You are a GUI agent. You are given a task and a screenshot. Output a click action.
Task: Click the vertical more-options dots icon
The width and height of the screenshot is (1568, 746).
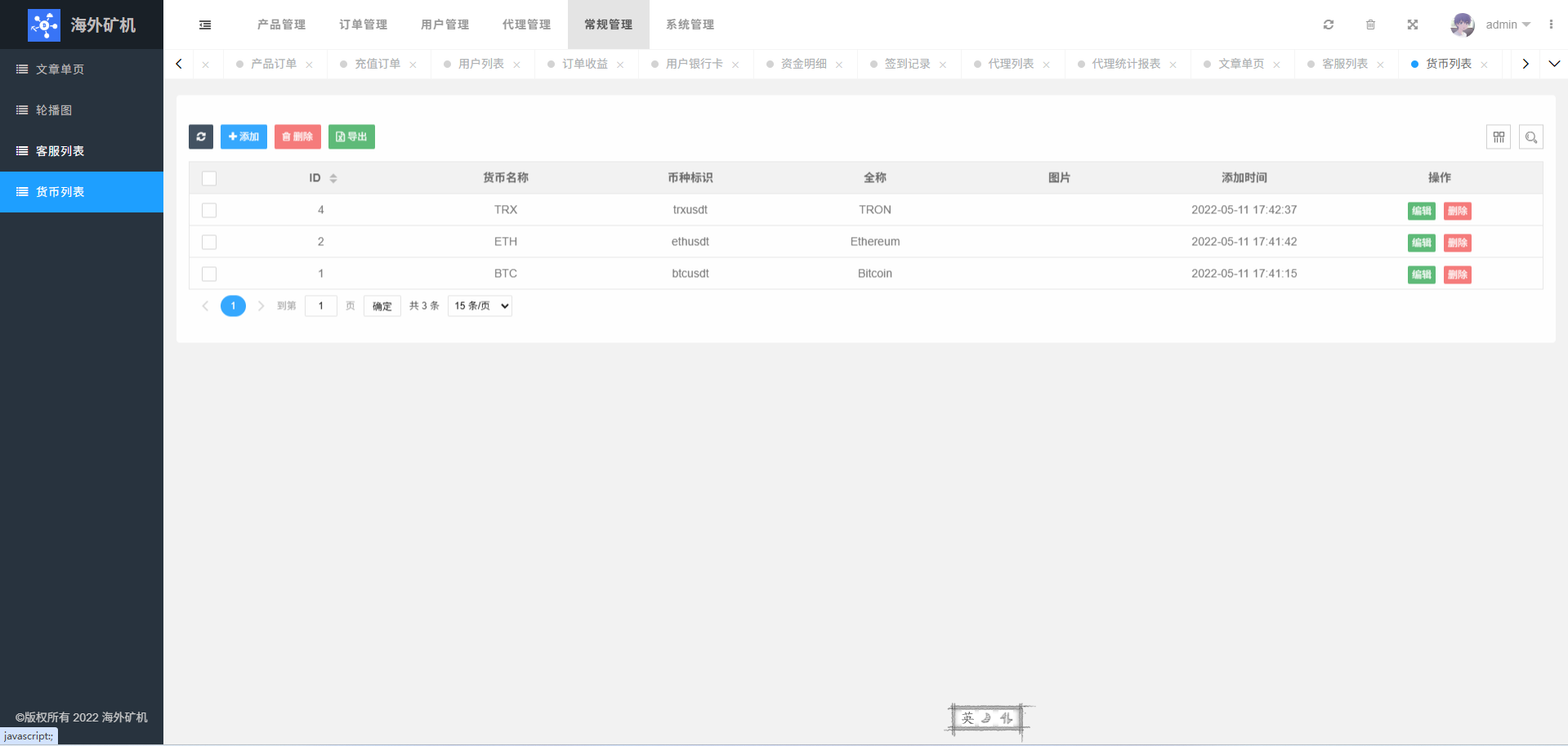click(1550, 25)
